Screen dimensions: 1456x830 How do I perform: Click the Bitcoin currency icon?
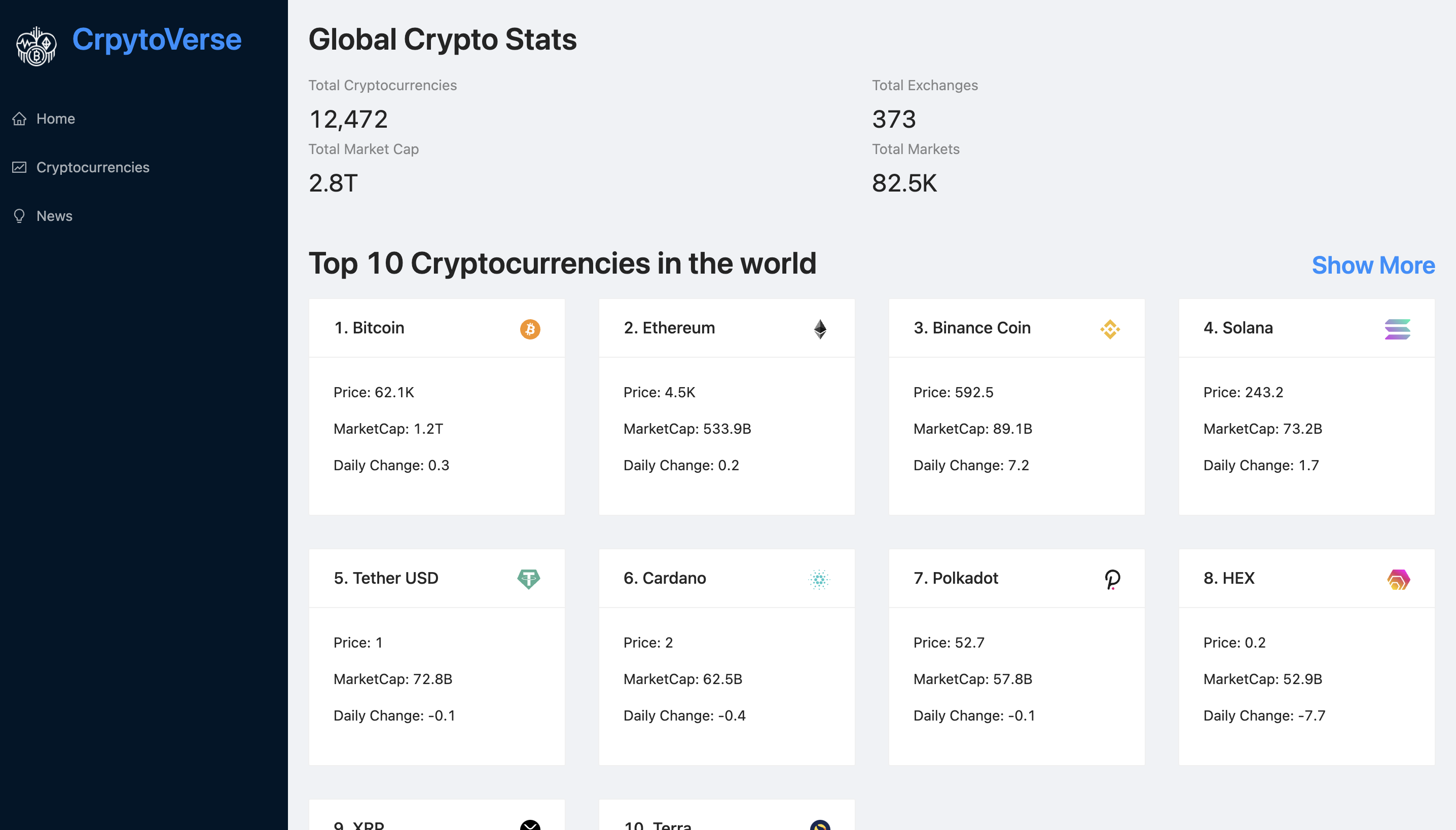pyautogui.click(x=530, y=329)
